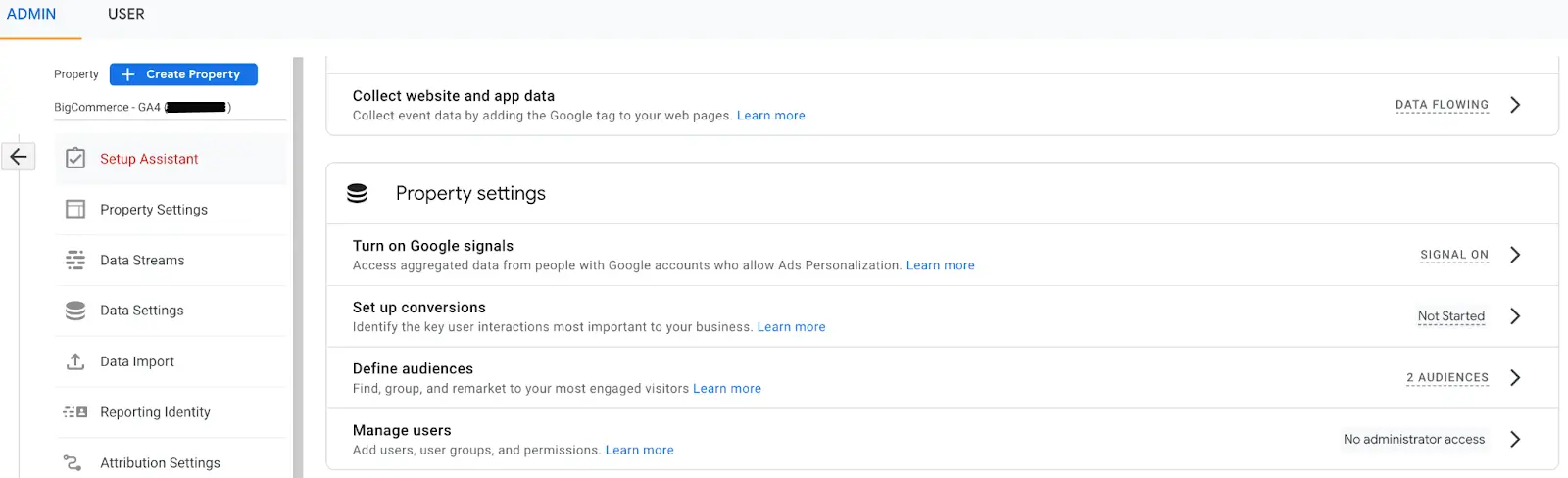
Task: Click the Create Property button
Action: coord(183,74)
